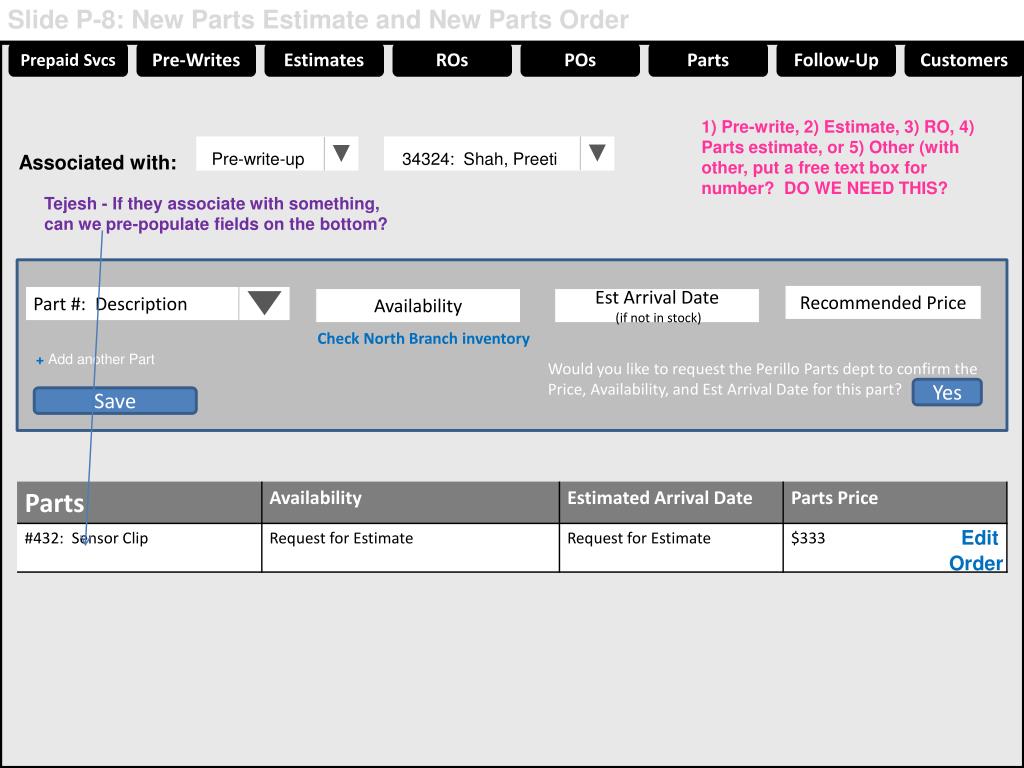
Task: Open Check North Branch inventory link
Action: click(x=423, y=338)
